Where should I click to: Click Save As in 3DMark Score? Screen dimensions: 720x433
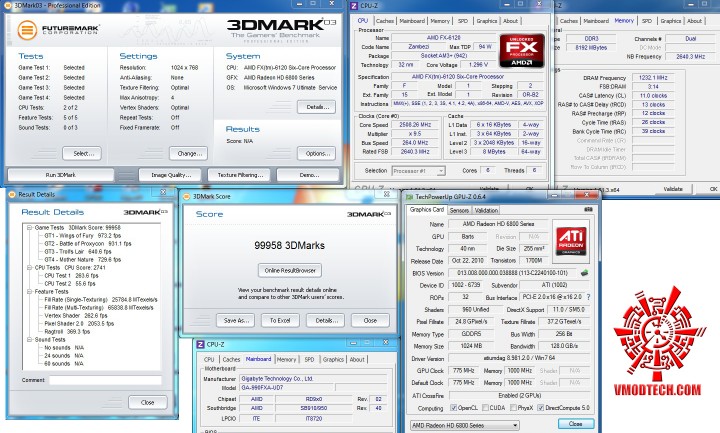(x=236, y=321)
